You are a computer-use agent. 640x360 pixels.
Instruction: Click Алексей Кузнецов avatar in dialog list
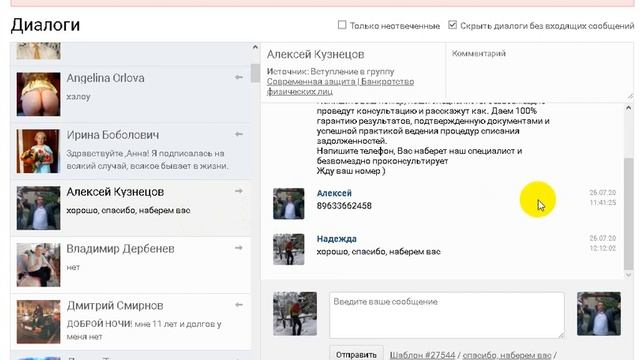(x=38, y=208)
